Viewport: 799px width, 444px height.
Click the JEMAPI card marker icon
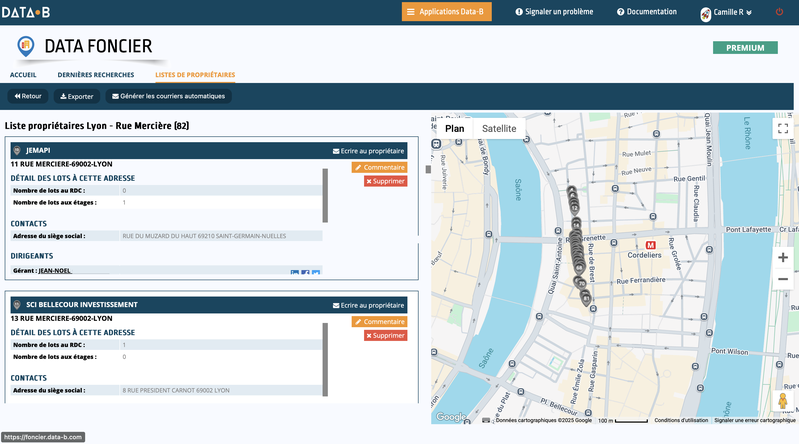click(17, 150)
